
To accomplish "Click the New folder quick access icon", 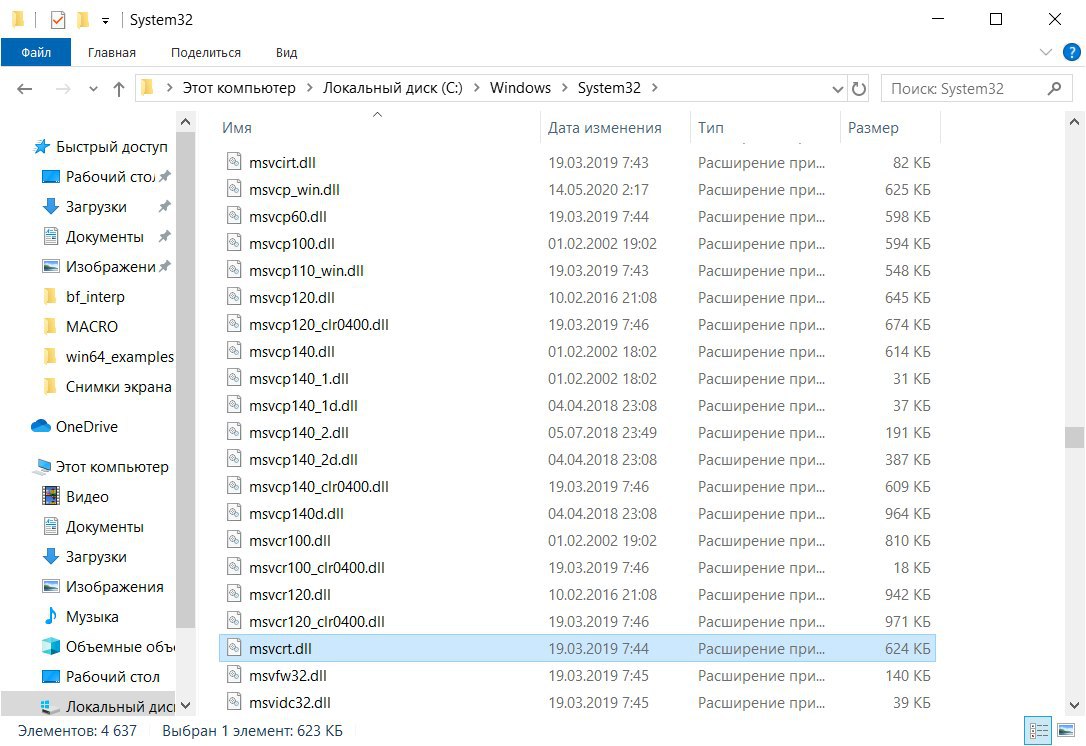I will [83, 20].
